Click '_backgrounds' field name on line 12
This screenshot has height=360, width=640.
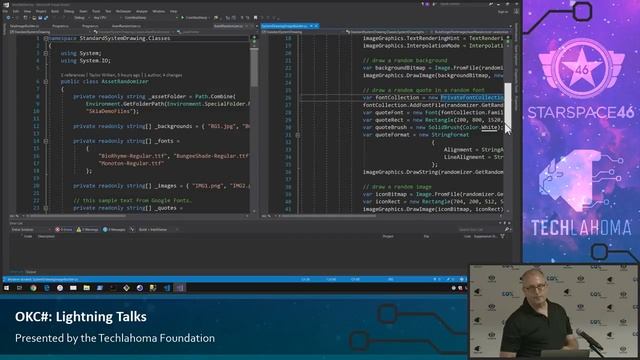click(173, 126)
